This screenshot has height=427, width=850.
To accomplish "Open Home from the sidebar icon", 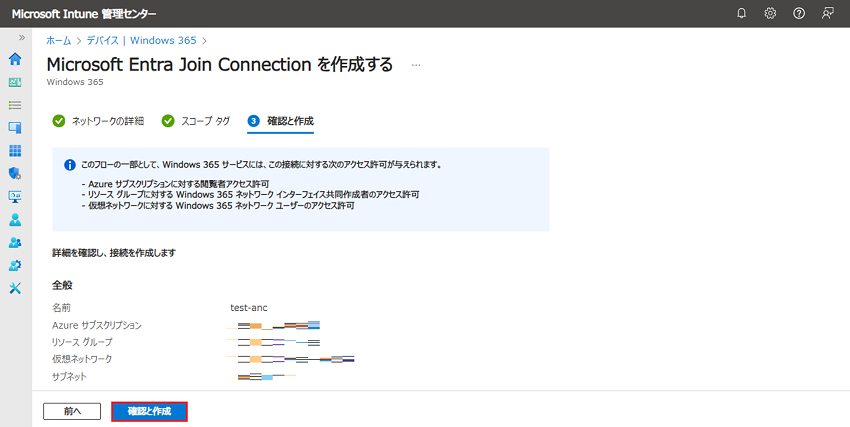I will pyautogui.click(x=15, y=59).
